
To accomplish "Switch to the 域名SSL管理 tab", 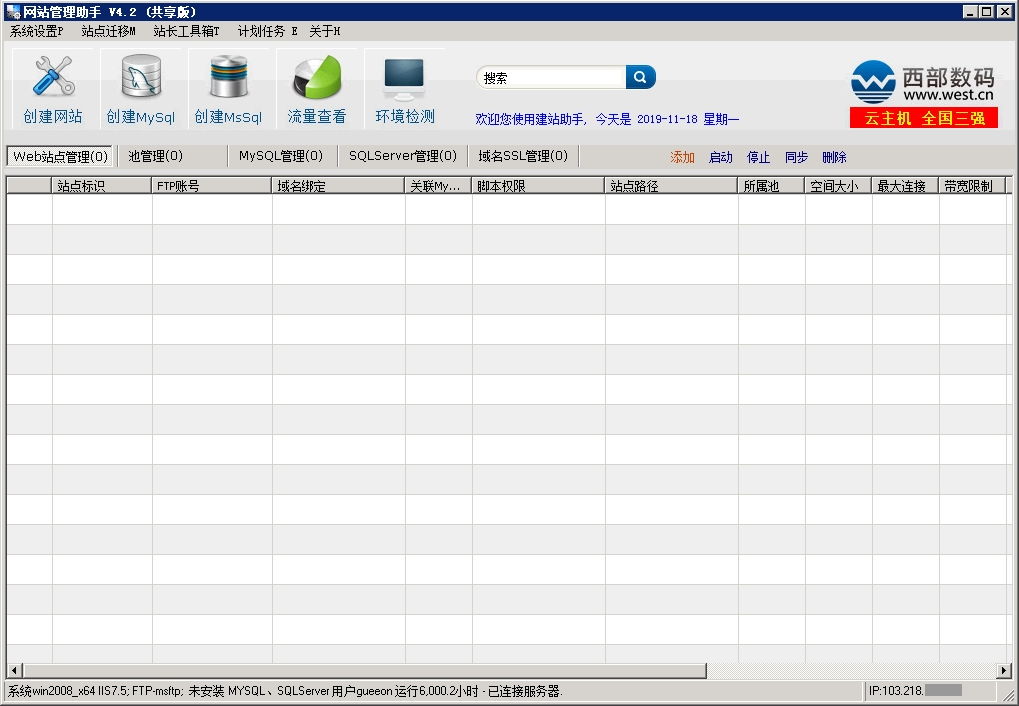I will (522, 156).
